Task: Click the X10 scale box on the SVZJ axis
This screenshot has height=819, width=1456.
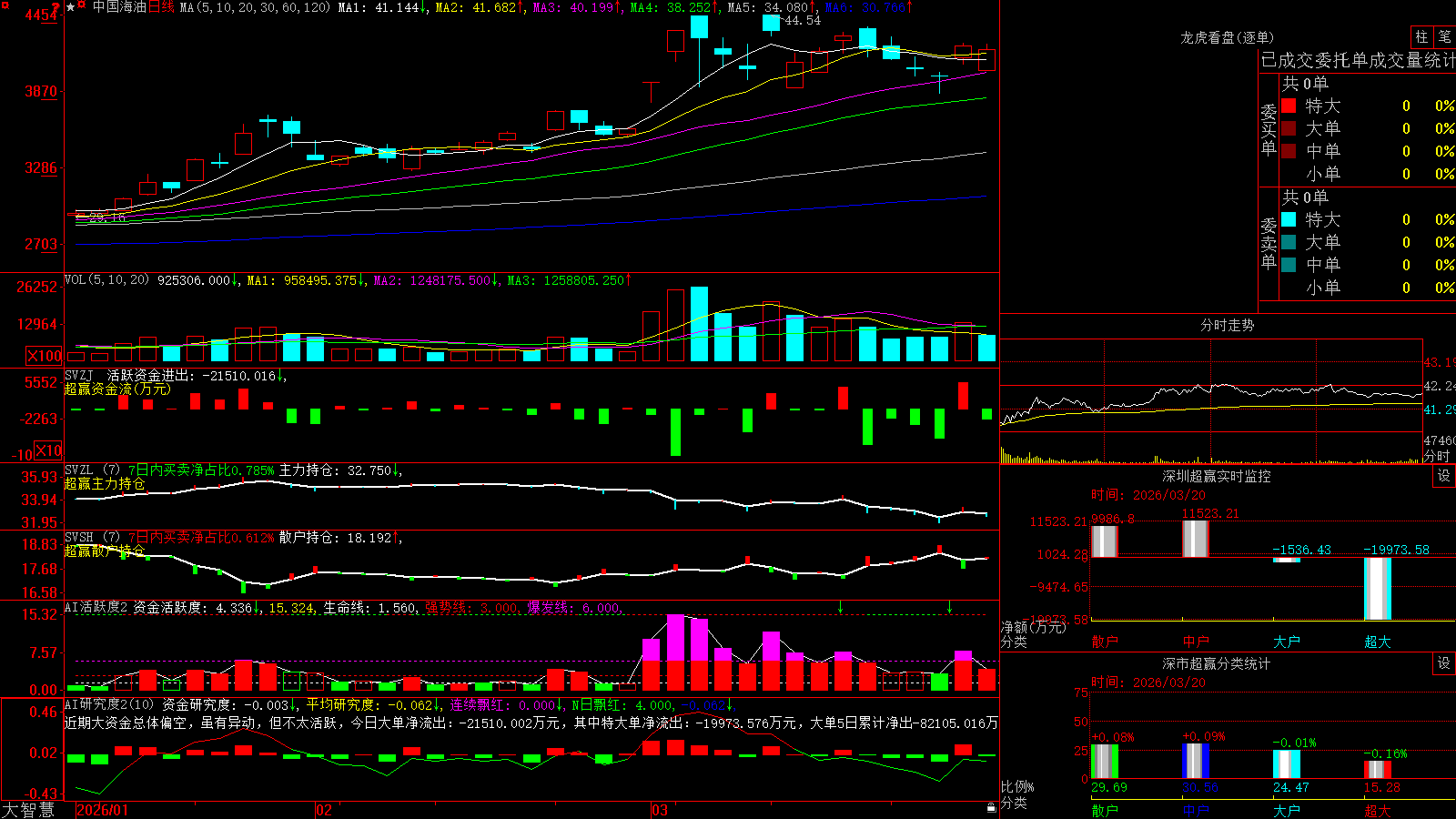Action: click(x=49, y=450)
